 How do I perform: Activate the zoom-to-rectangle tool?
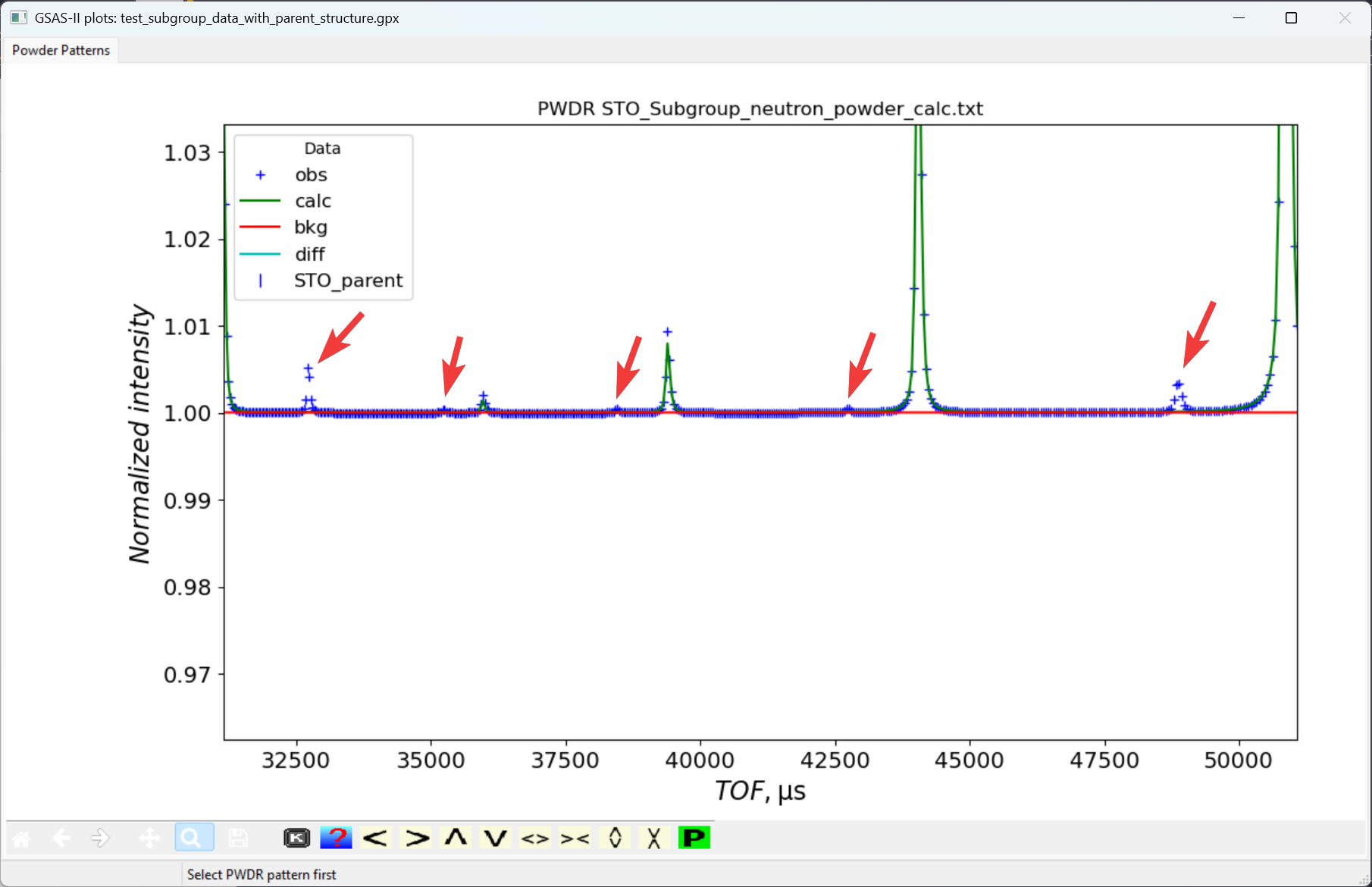193,837
